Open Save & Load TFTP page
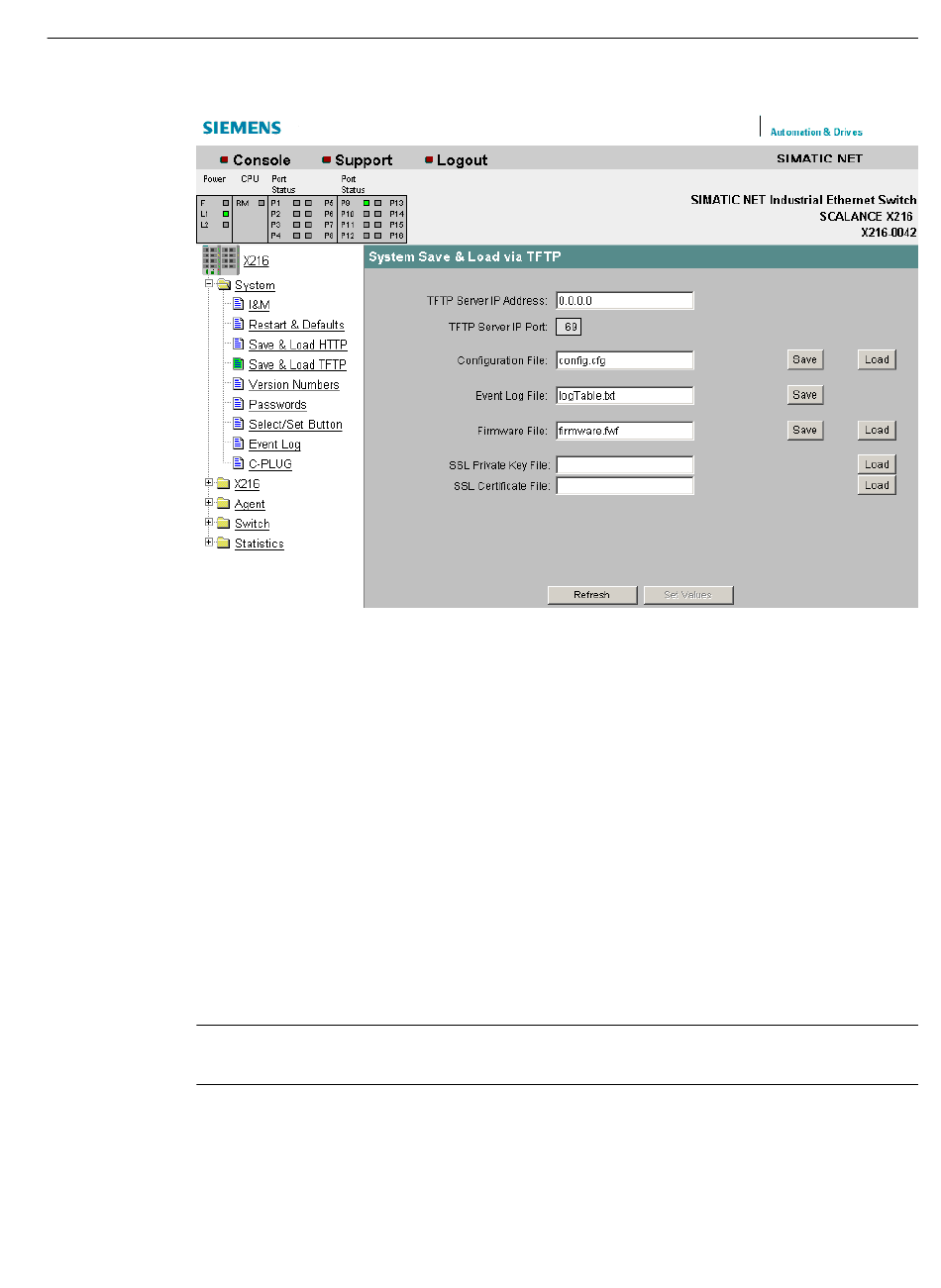This screenshot has width=941, height=1288. click(297, 364)
